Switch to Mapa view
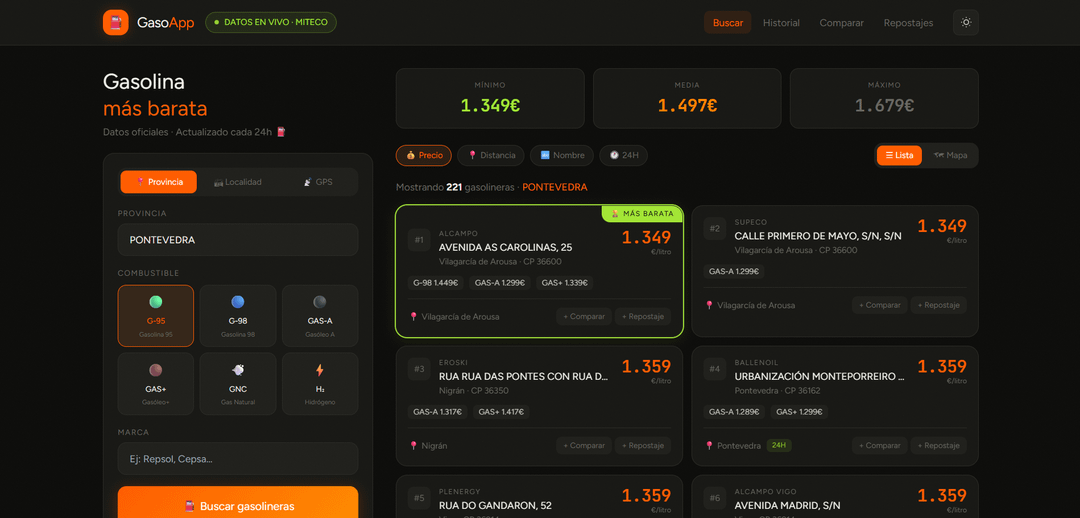The height and width of the screenshot is (518, 1080). 951,155
